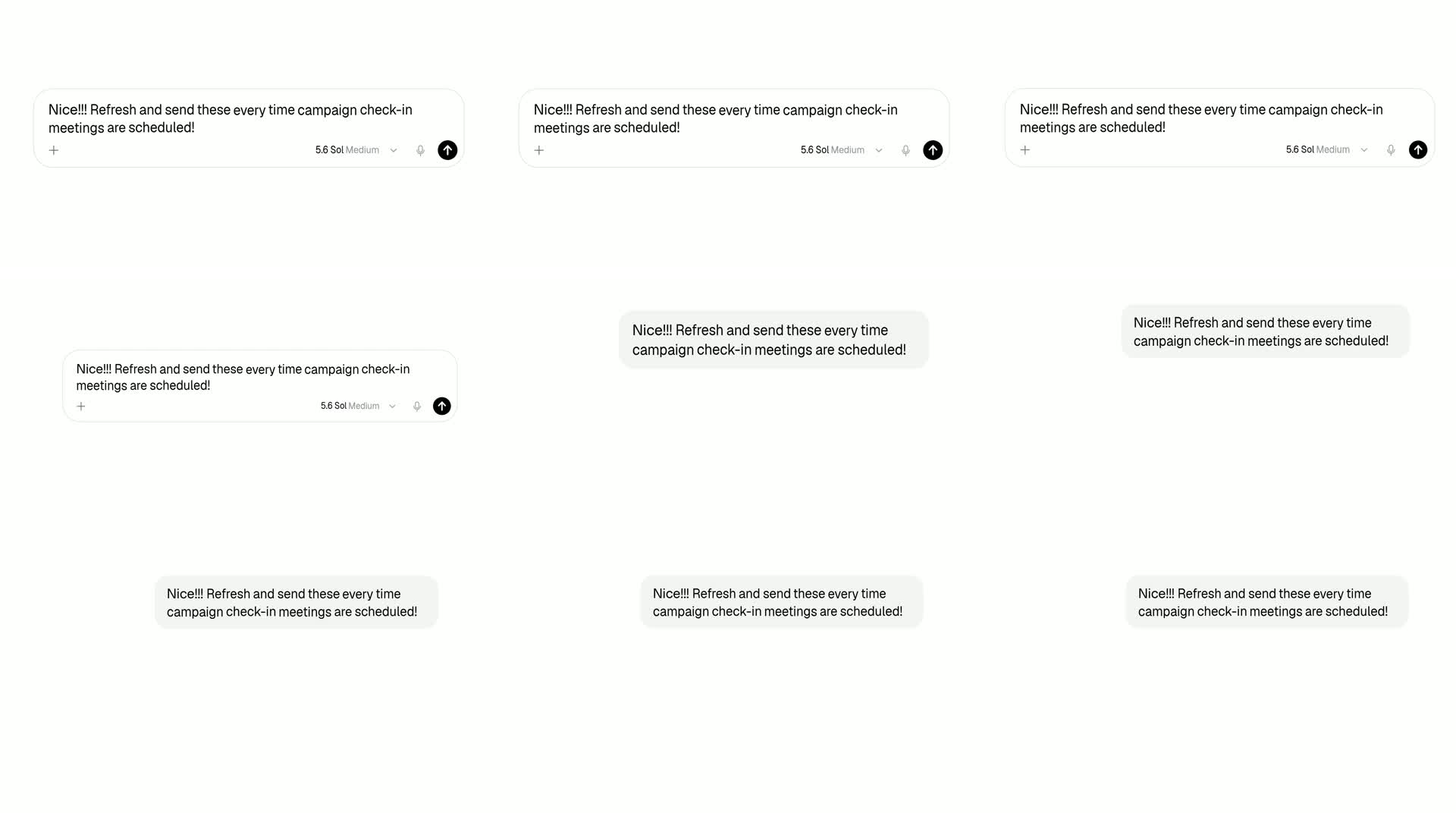Select the larger-text message bubble in center
Screen dimensions: 1456x819
point(773,340)
